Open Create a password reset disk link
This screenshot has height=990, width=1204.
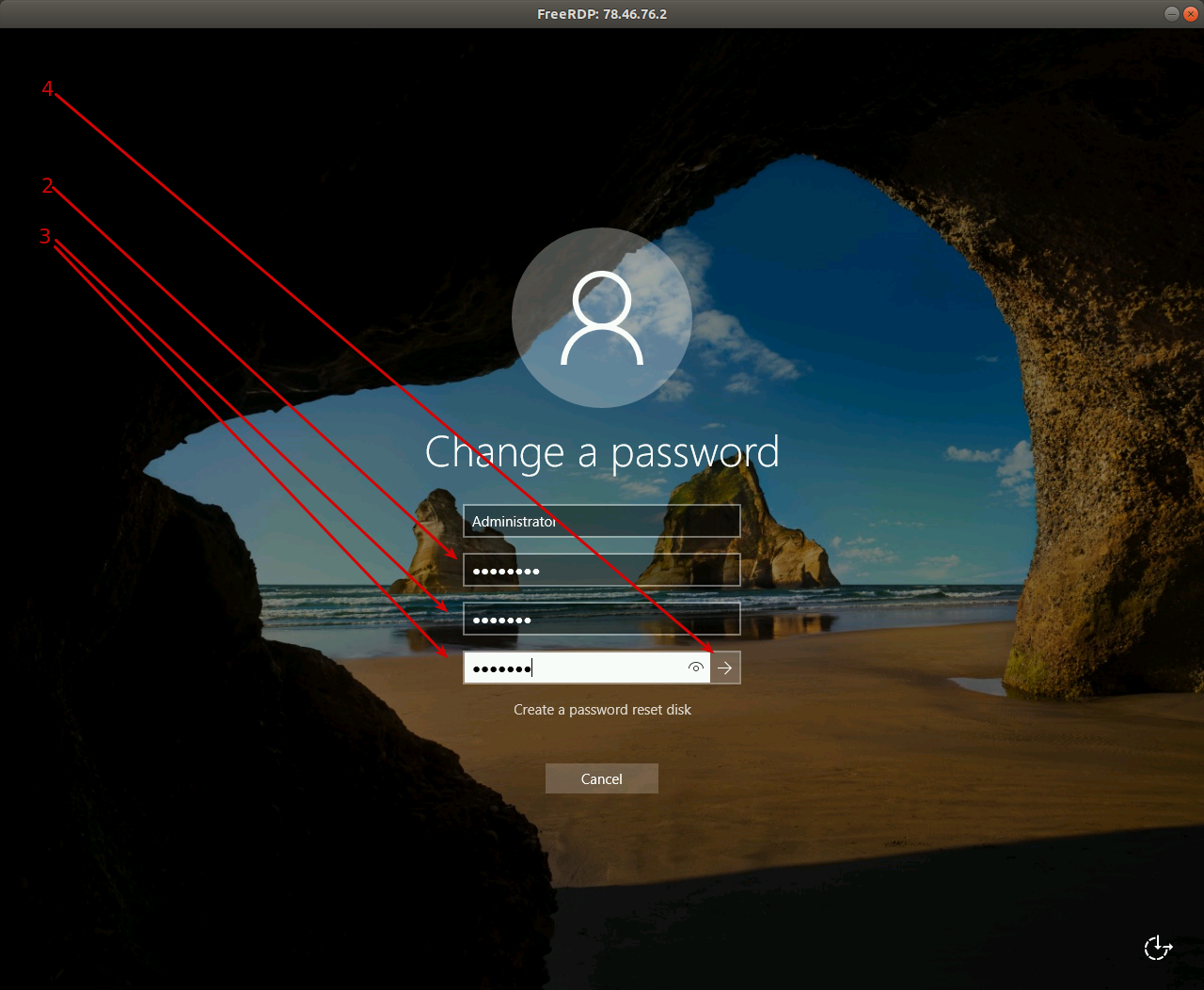coord(602,710)
